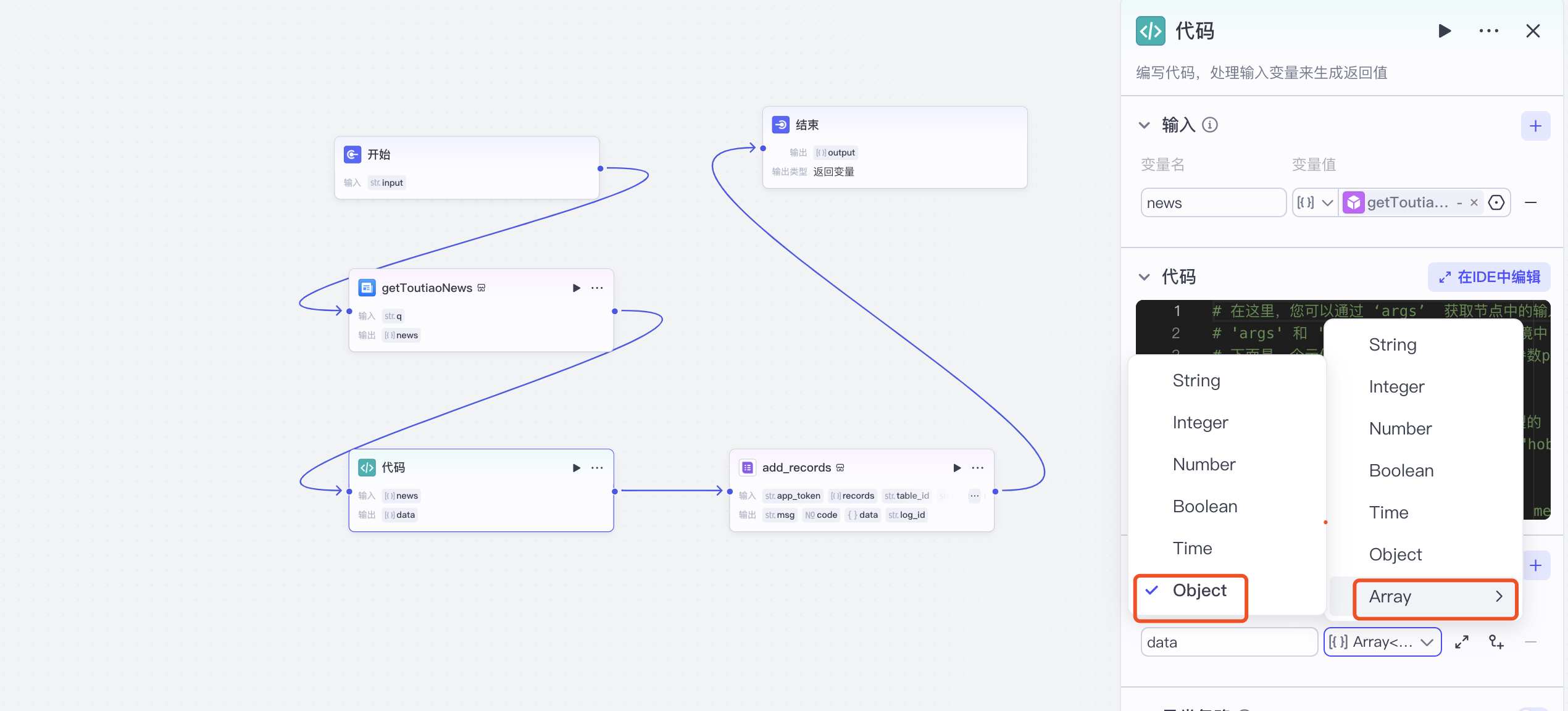Click the variable reference picker icon next to getToutia
Viewport: 1568px width, 711px height.
click(1496, 203)
